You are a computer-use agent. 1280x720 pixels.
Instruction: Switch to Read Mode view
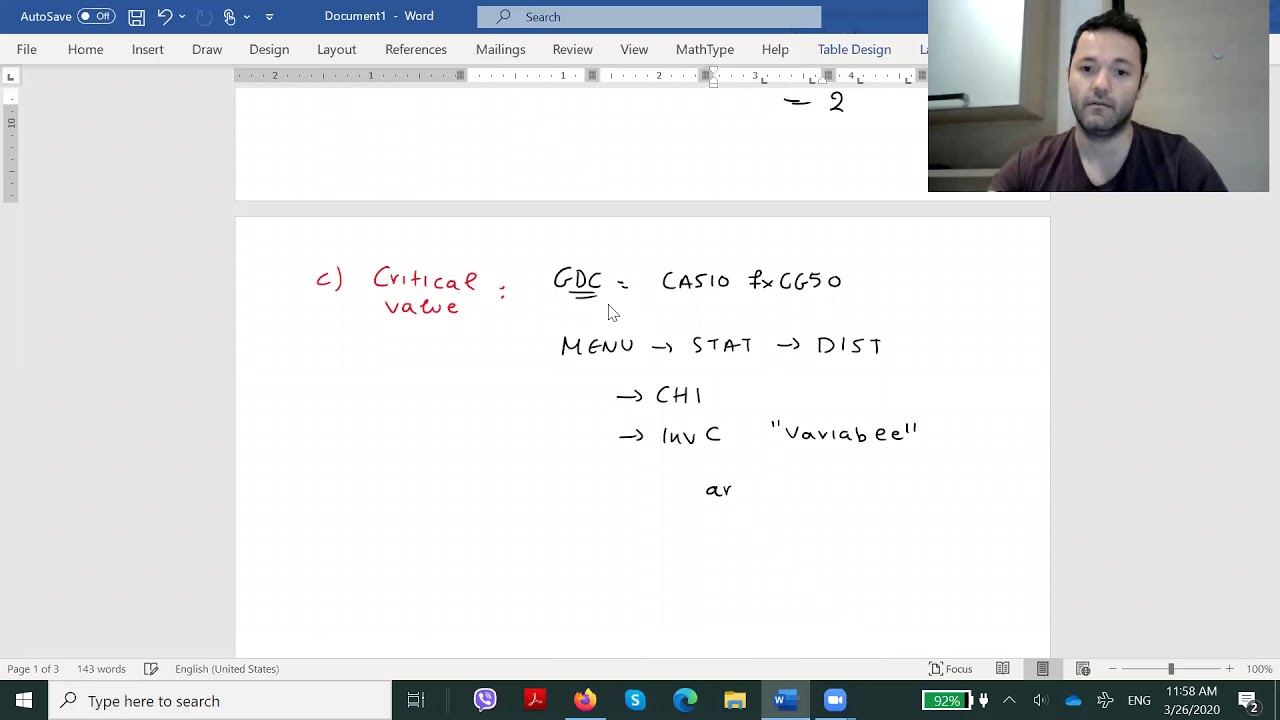point(1002,669)
